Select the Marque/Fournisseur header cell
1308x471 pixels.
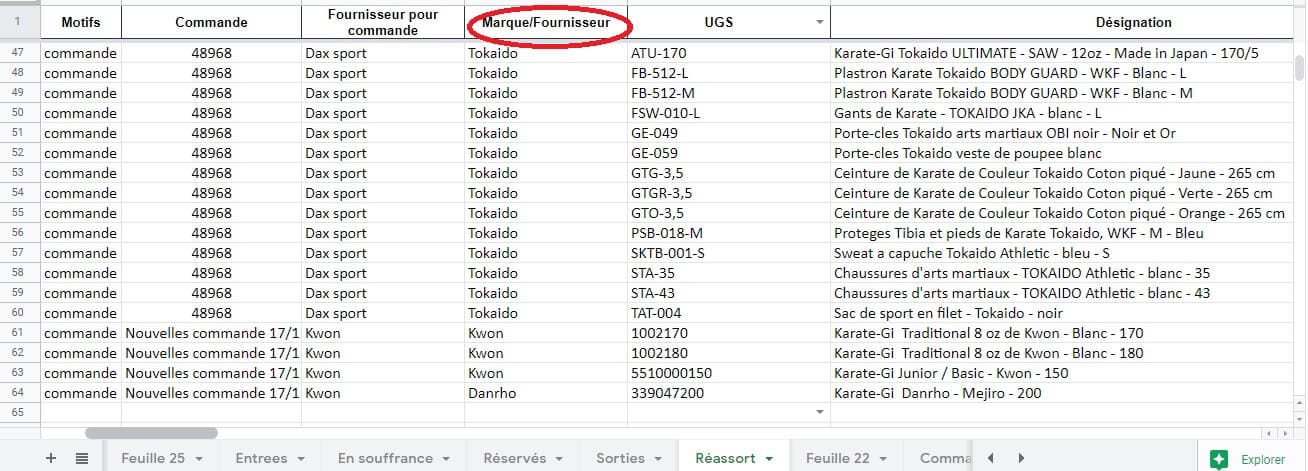point(546,22)
